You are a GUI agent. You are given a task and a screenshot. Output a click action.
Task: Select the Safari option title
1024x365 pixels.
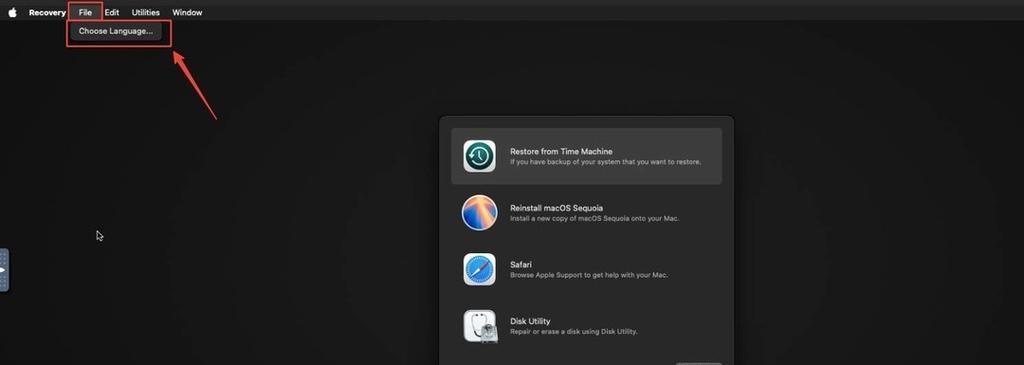(x=520, y=264)
